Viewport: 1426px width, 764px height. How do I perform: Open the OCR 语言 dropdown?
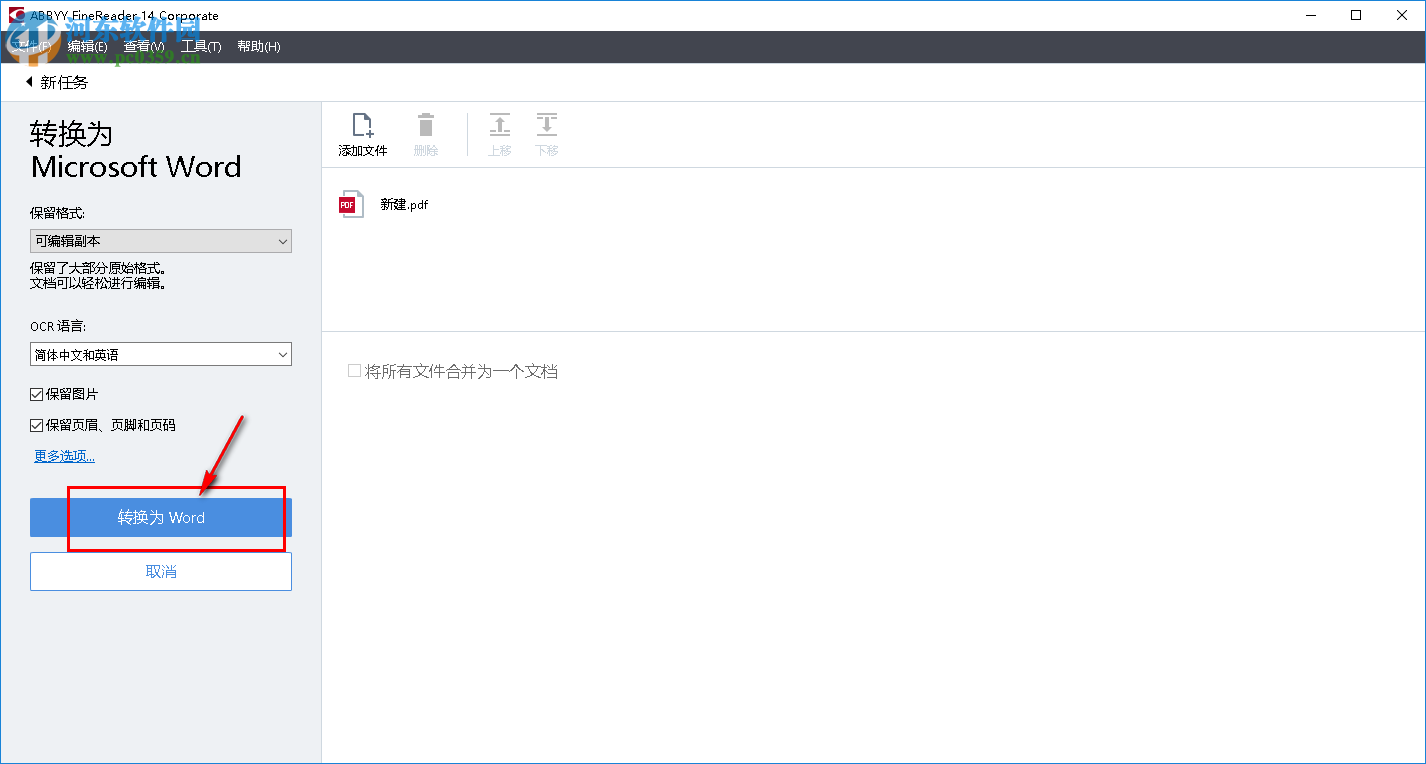click(x=160, y=354)
